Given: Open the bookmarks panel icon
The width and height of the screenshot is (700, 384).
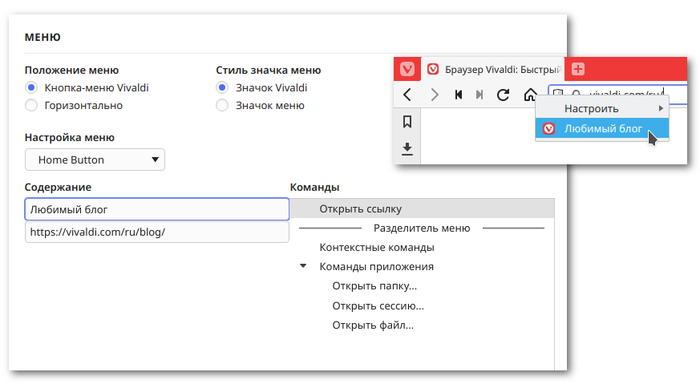Looking at the screenshot, I should tap(407, 121).
